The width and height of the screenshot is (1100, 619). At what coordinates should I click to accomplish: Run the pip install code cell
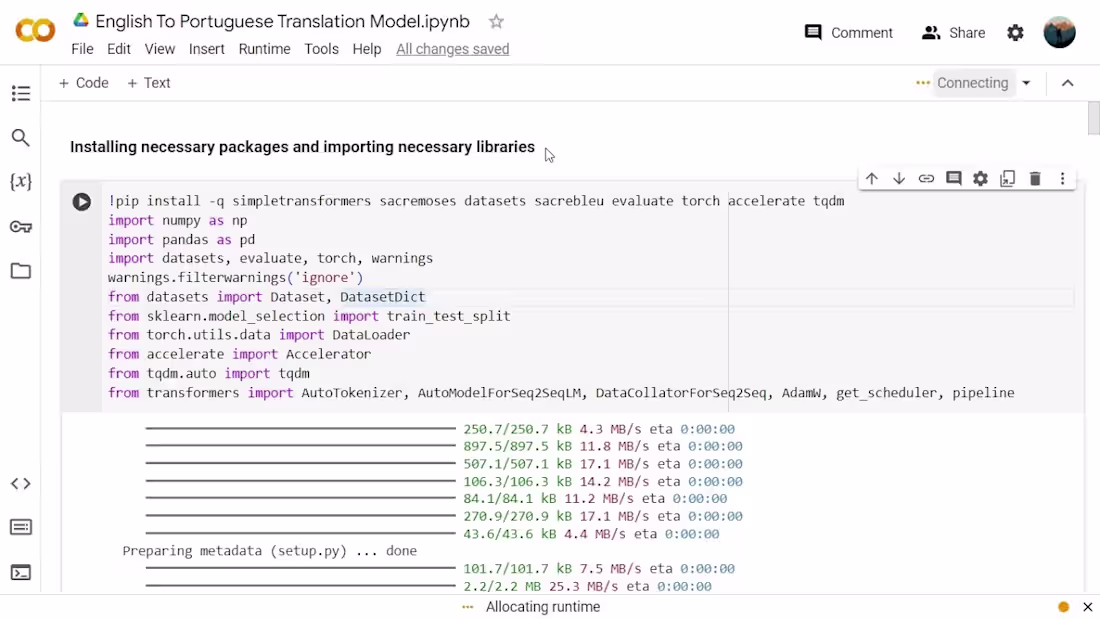click(81, 201)
